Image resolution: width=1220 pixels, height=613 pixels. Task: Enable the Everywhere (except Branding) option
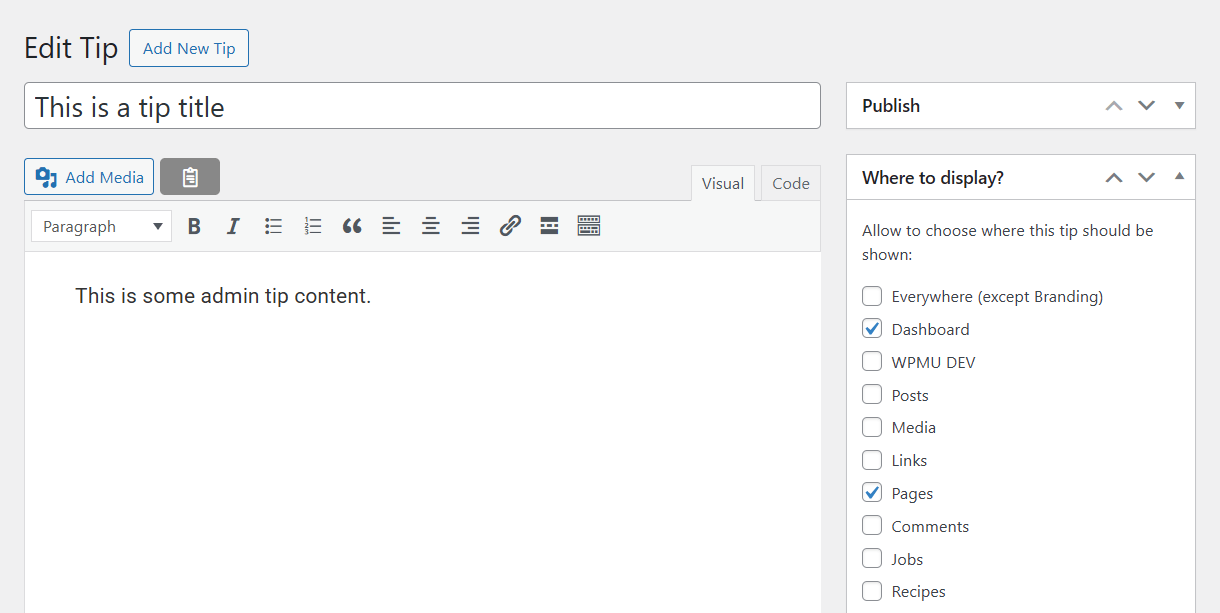[871, 296]
